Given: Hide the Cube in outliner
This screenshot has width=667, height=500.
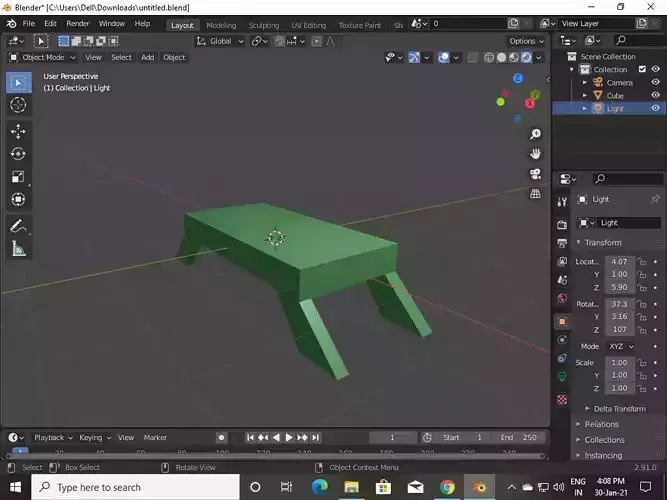Looking at the screenshot, I should (656, 95).
